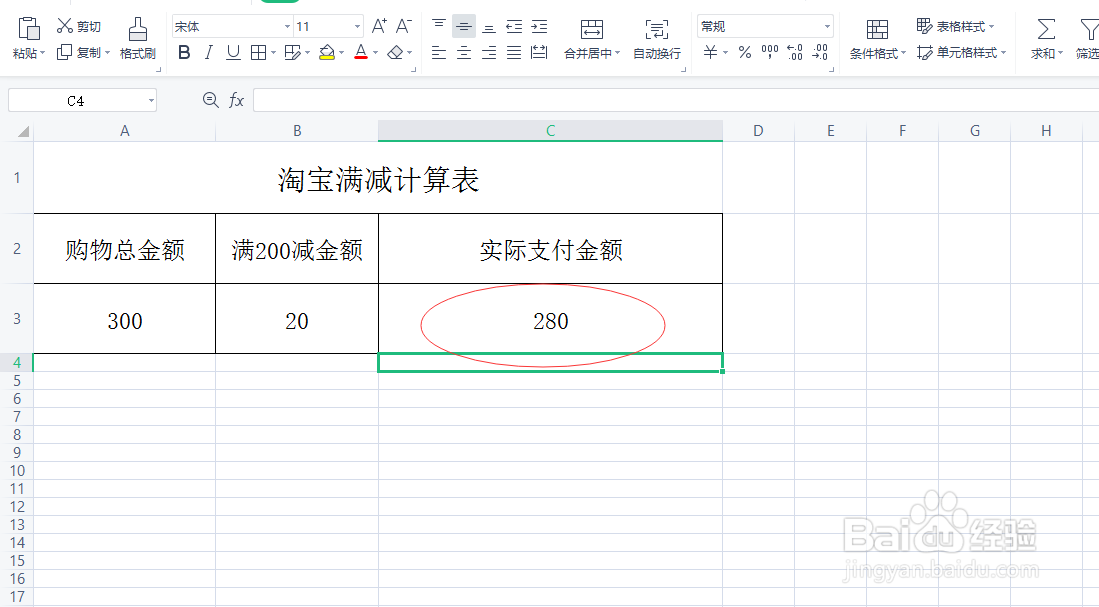Expand the 合并居中 dropdown arrow

pos(617,53)
